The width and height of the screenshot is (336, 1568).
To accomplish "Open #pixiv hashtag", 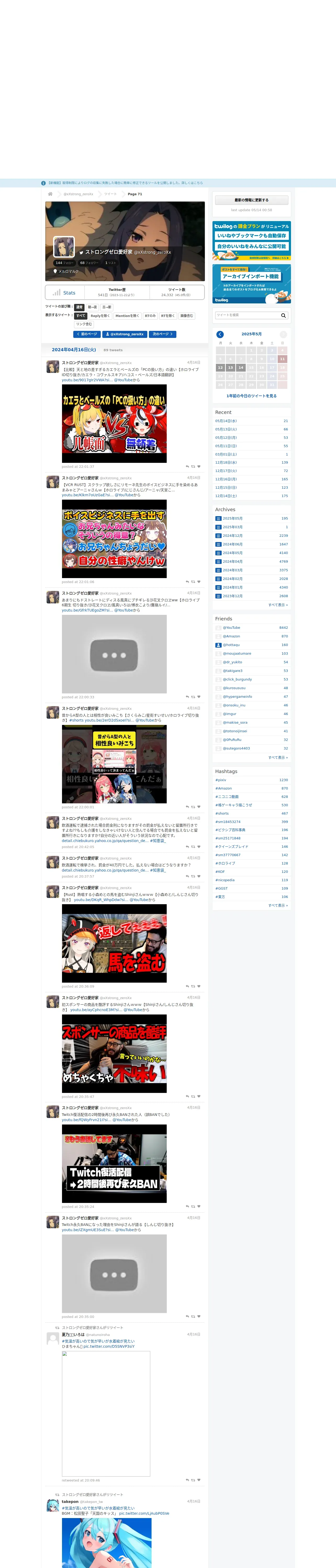I will [221, 780].
